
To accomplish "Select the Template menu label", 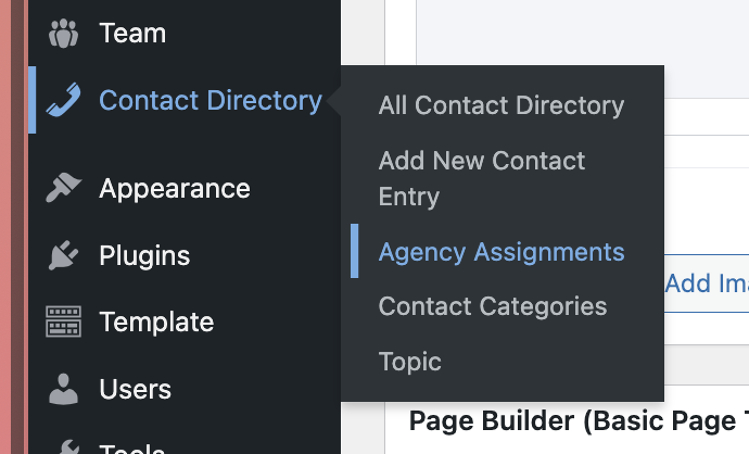I will [x=156, y=322].
